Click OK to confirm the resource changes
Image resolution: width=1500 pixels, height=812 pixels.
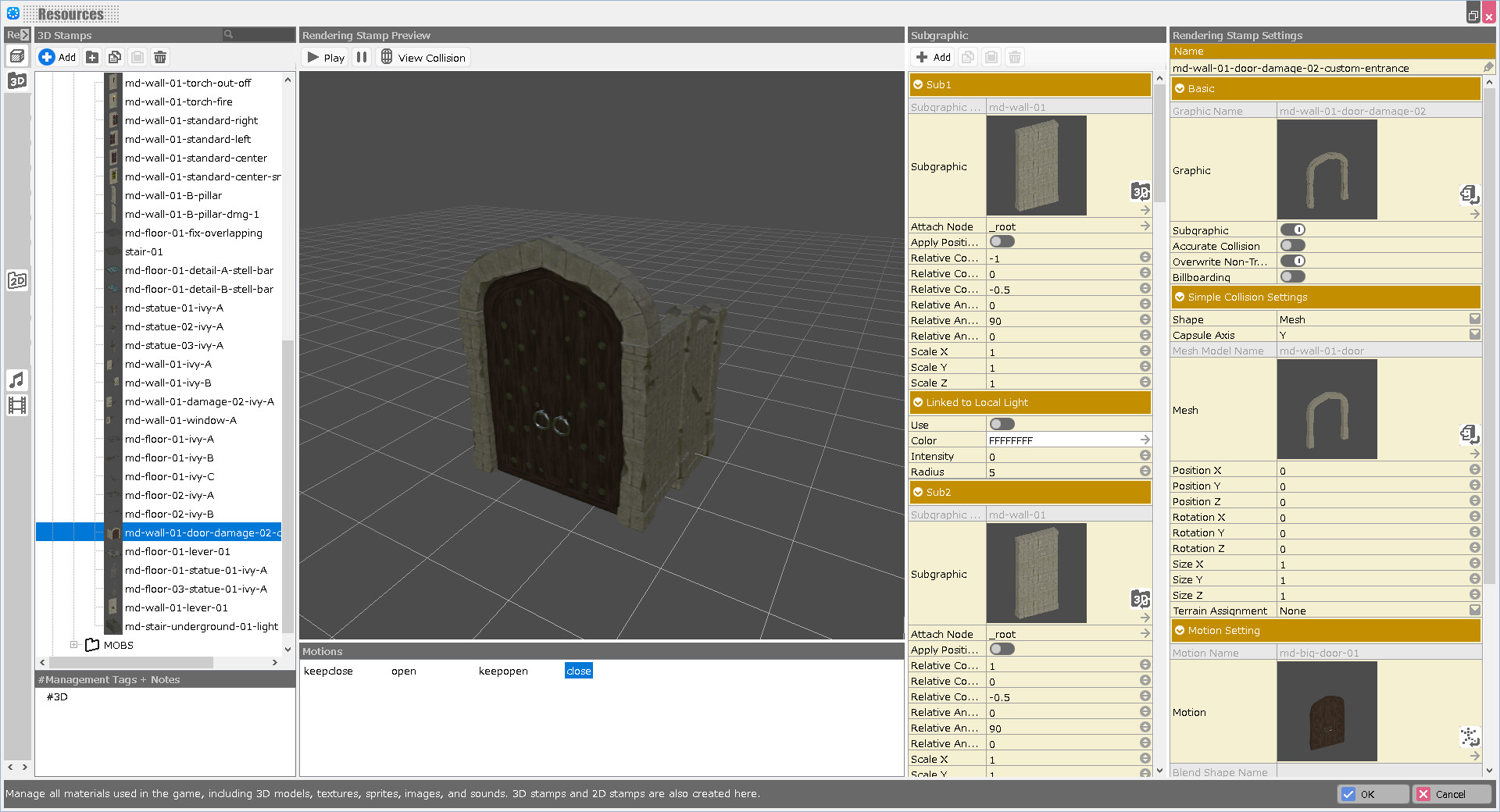click(x=1373, y=794)
